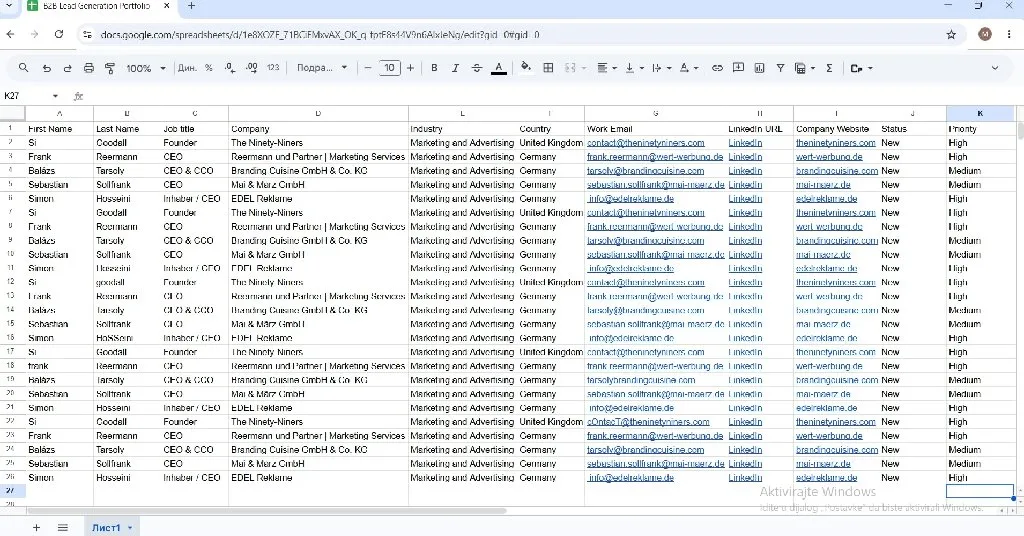Open the browser tab search chevron

[9, 6]
